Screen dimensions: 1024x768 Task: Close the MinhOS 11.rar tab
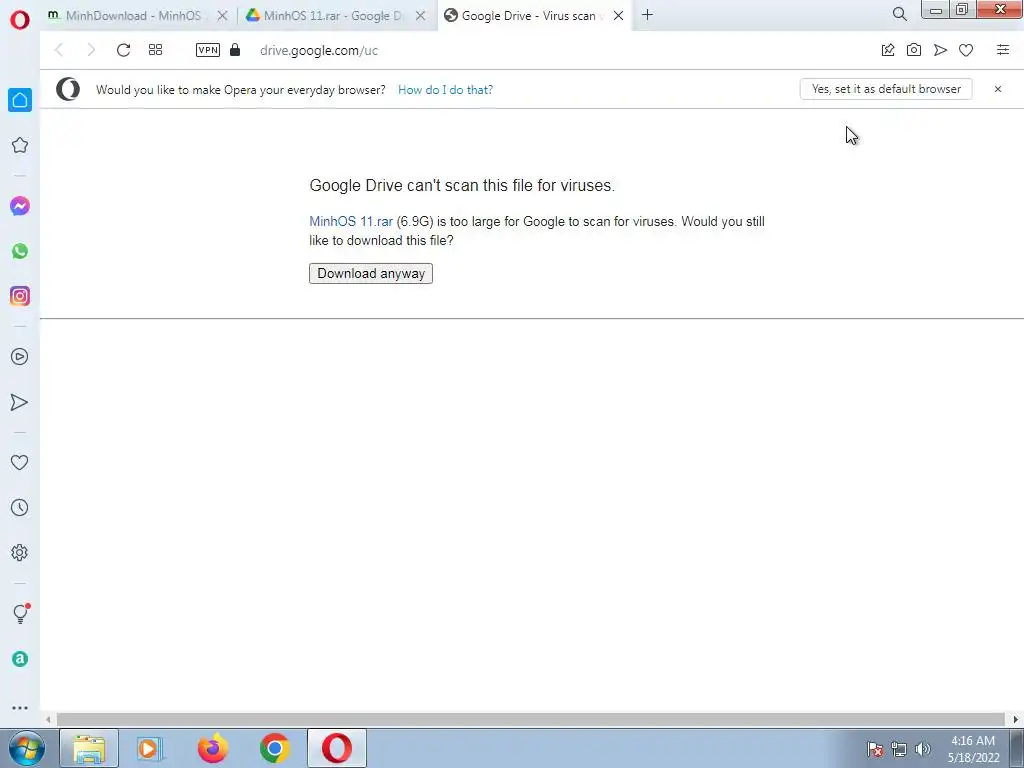[421, 16]
